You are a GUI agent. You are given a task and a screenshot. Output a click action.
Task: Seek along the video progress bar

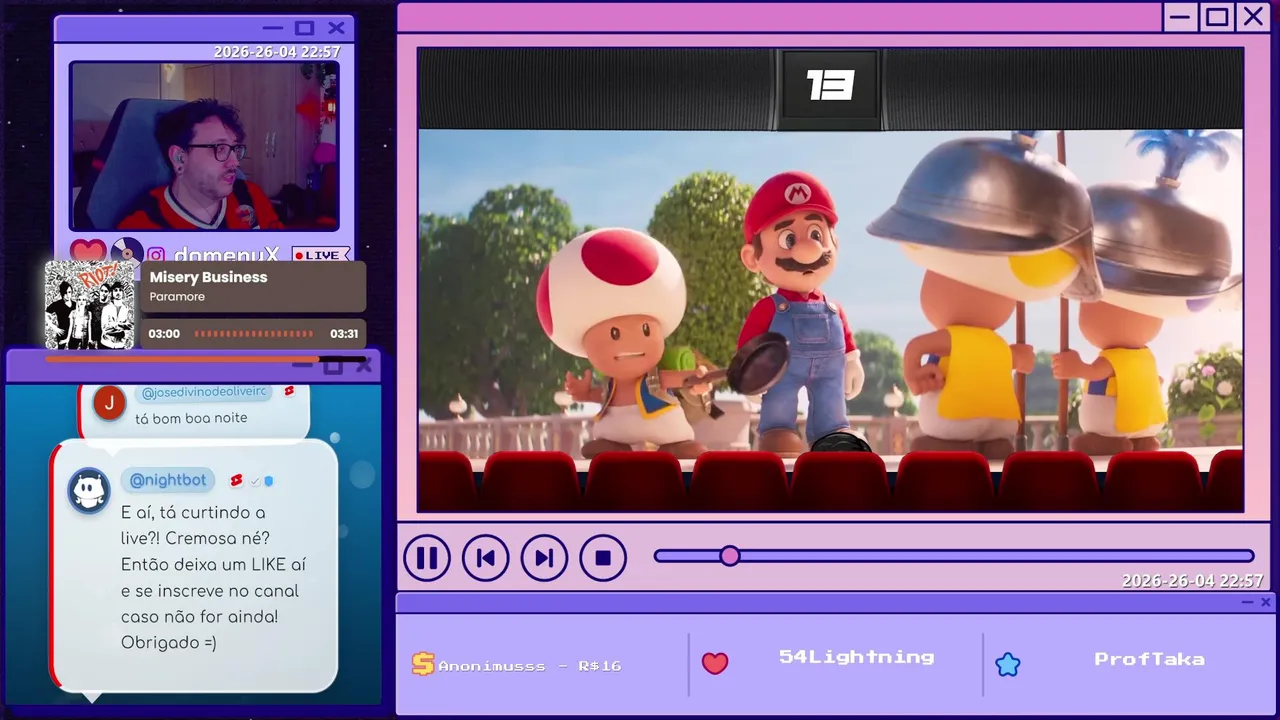[954, 556]
